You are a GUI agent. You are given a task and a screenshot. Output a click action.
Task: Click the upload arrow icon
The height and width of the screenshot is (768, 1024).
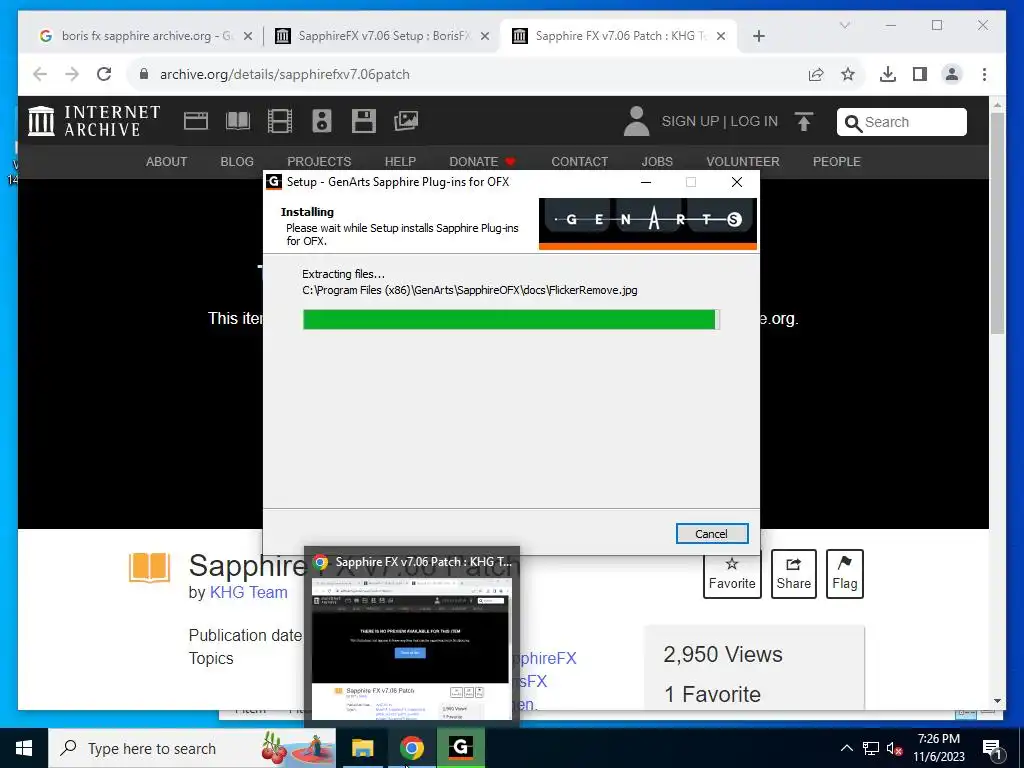point(804,121)
